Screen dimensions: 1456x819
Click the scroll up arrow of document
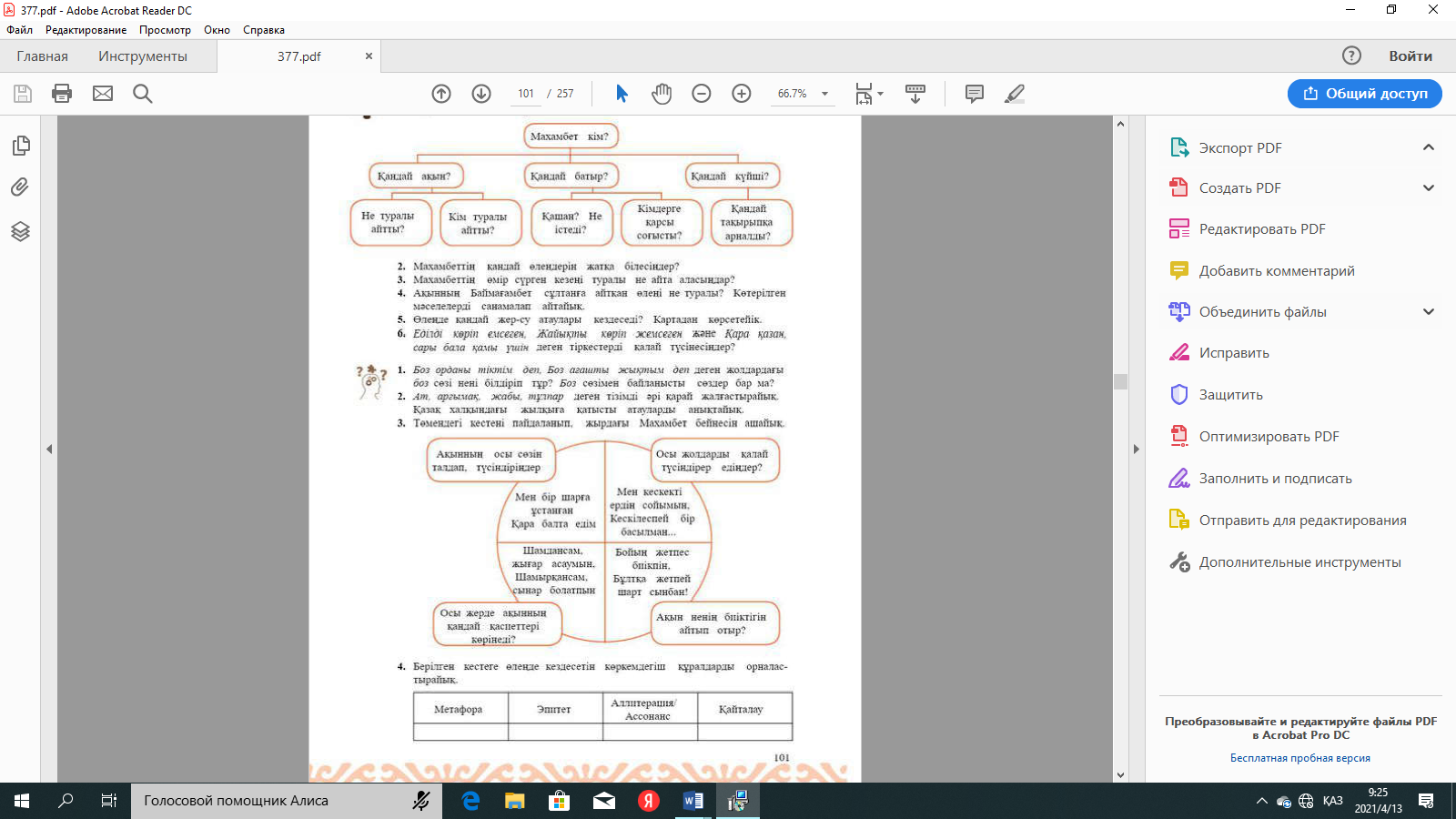[x=1120, y=124]
